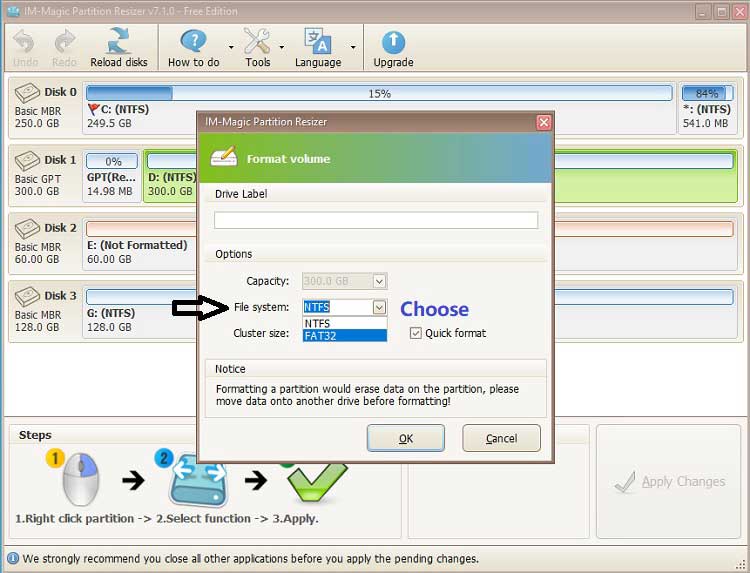750x573 pixels.
Task: Click the resize-disk icon in Steps panel
Action: point(198,480)
